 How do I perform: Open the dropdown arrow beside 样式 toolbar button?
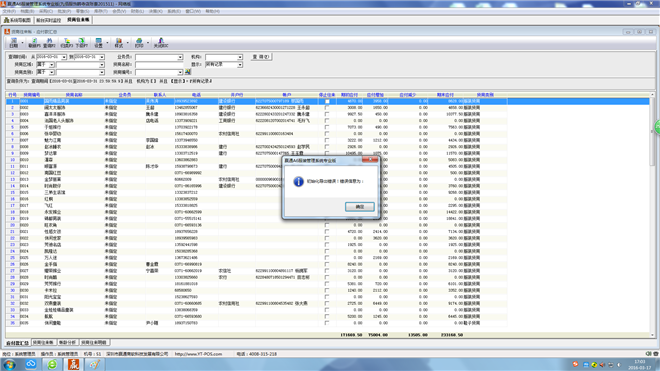(128, 43)
